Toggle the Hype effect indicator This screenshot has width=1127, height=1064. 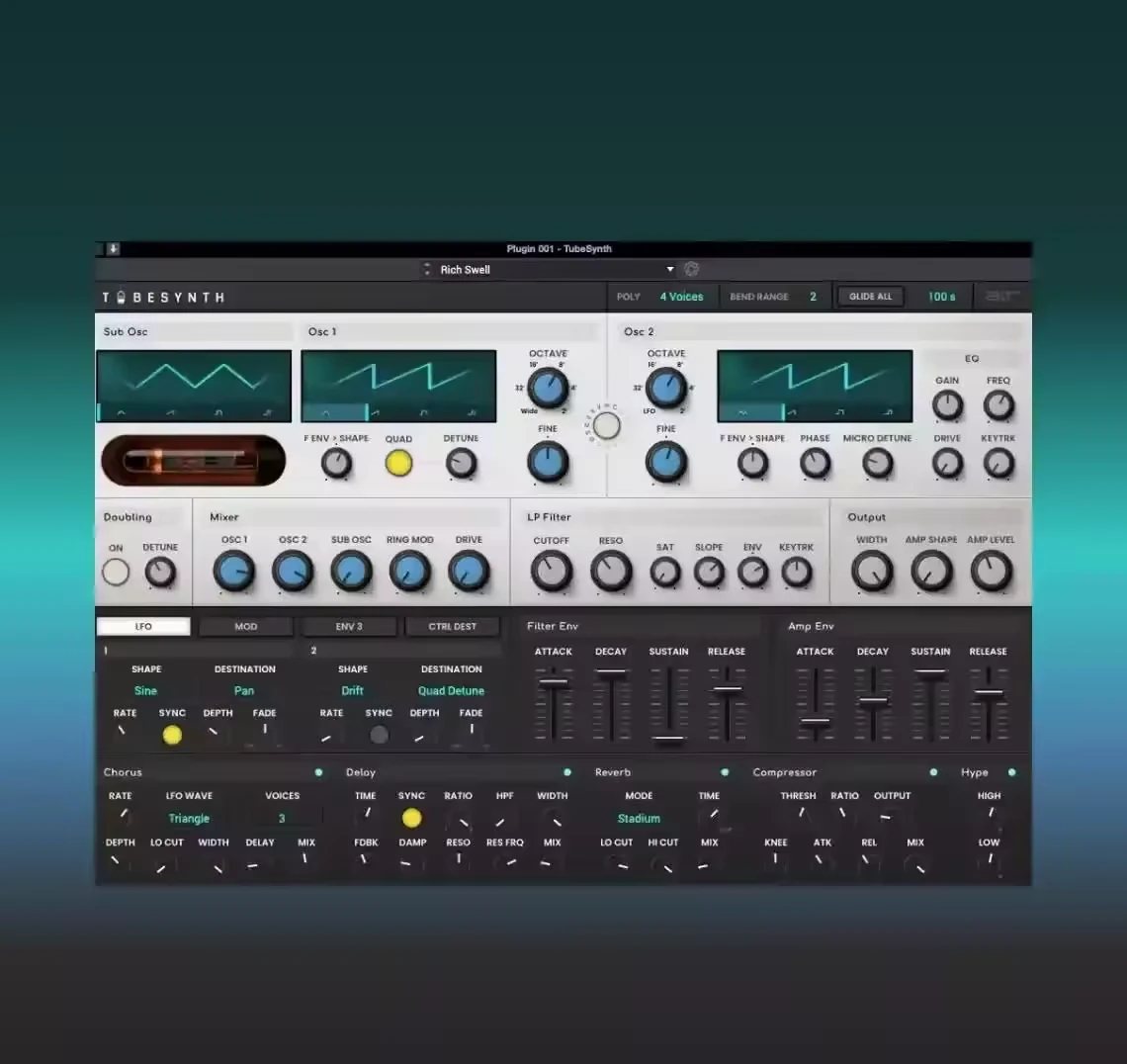(x=1012, y=772)
